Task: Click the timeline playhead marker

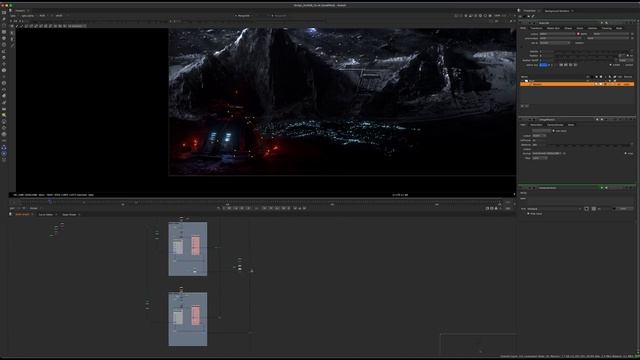Action: click(x=50, y=202)
